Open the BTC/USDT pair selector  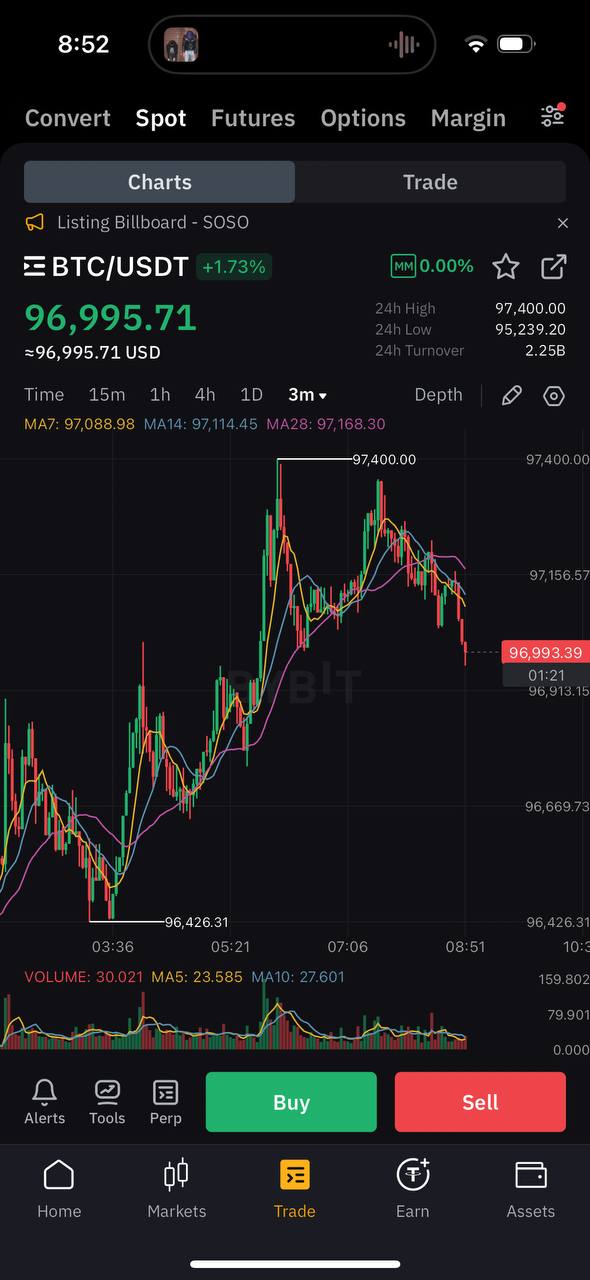click(106, 266)
